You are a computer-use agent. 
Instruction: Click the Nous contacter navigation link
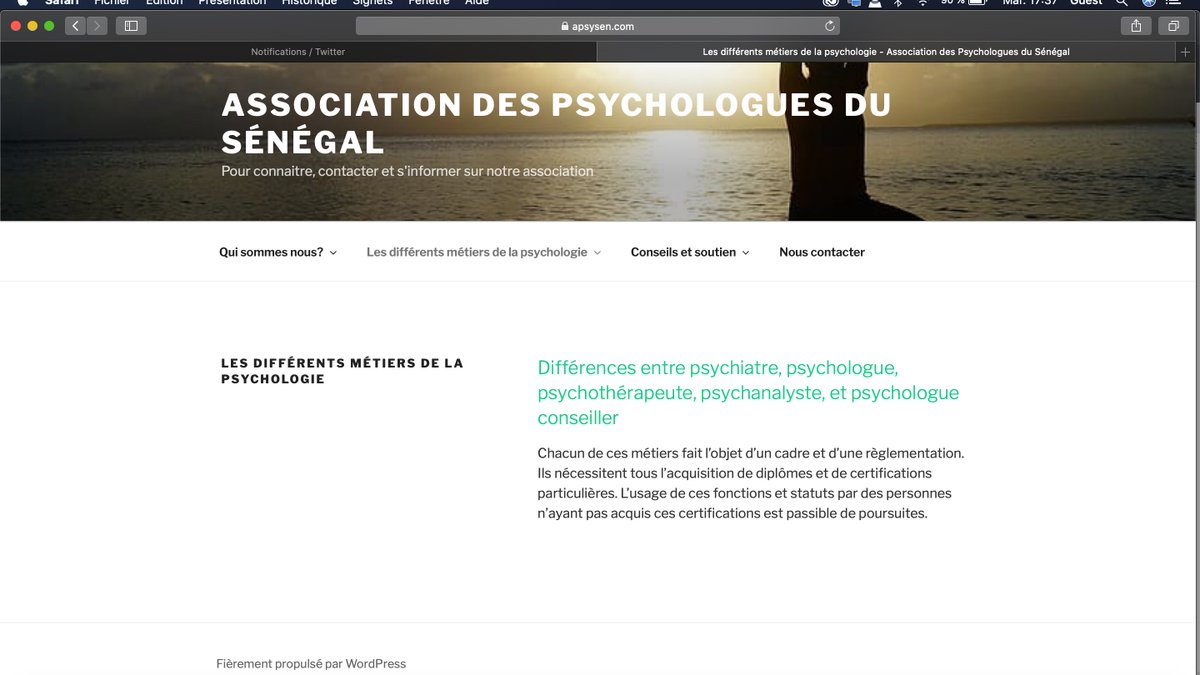click(822, 252)
